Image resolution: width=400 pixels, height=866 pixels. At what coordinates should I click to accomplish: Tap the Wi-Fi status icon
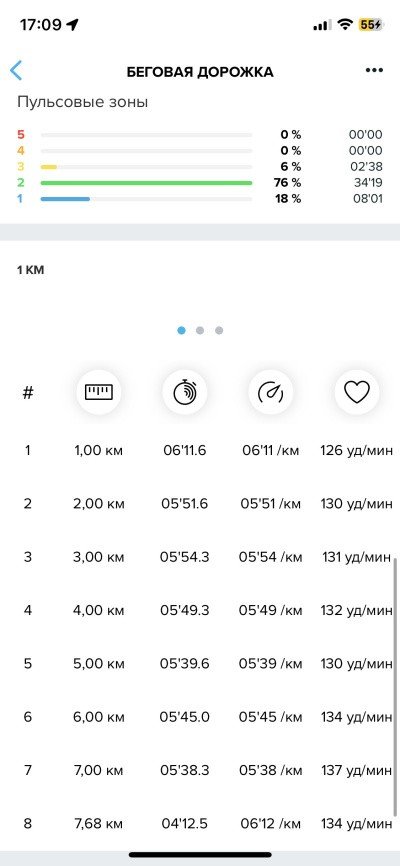345,24
